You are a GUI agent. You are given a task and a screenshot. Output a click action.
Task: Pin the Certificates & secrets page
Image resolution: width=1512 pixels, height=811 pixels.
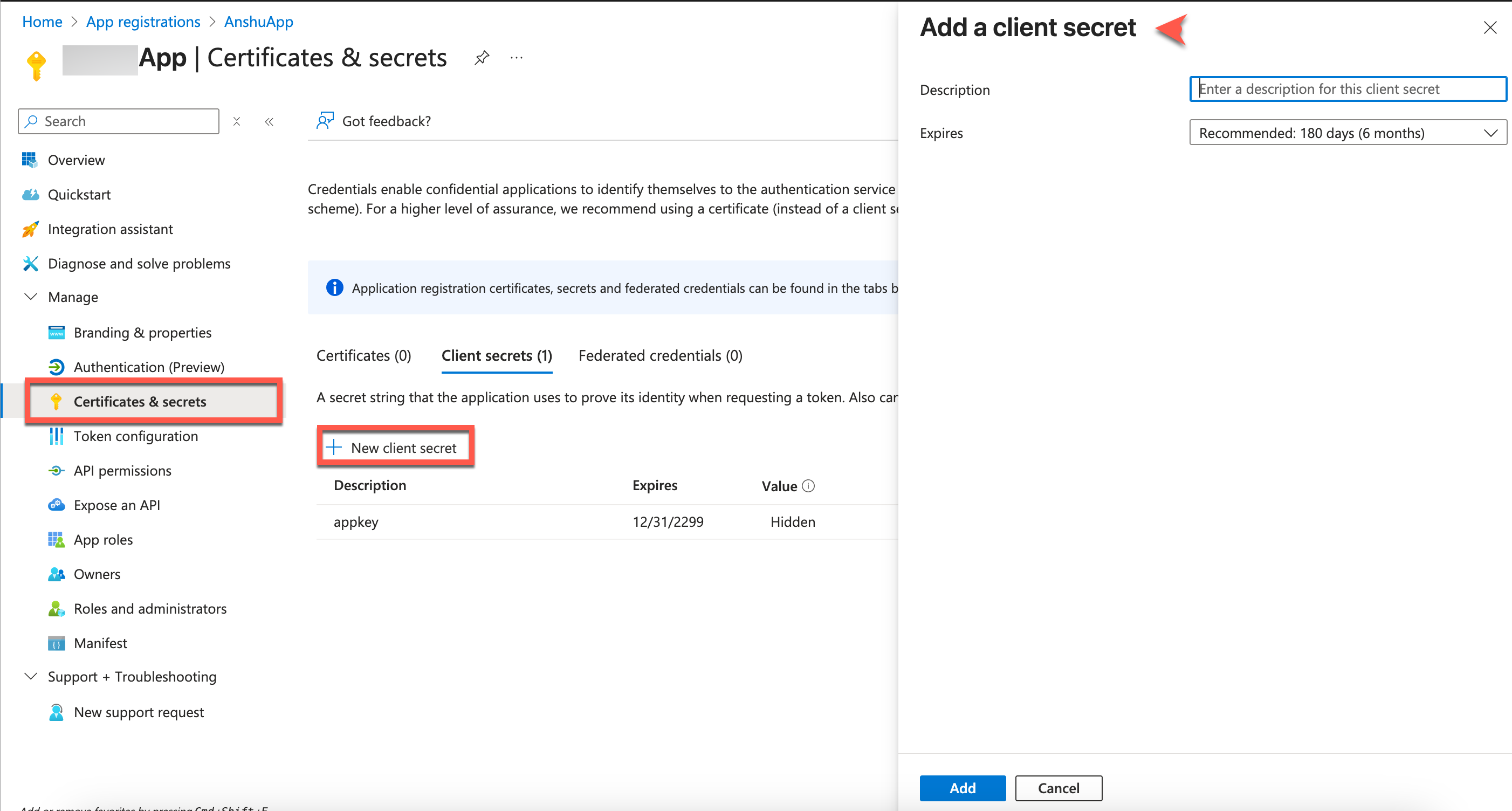click(482, 58)
